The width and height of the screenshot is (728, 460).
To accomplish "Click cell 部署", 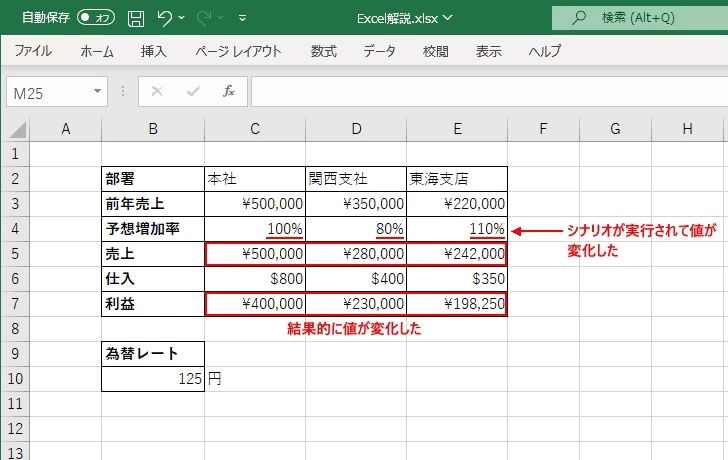I will [153, 179].
